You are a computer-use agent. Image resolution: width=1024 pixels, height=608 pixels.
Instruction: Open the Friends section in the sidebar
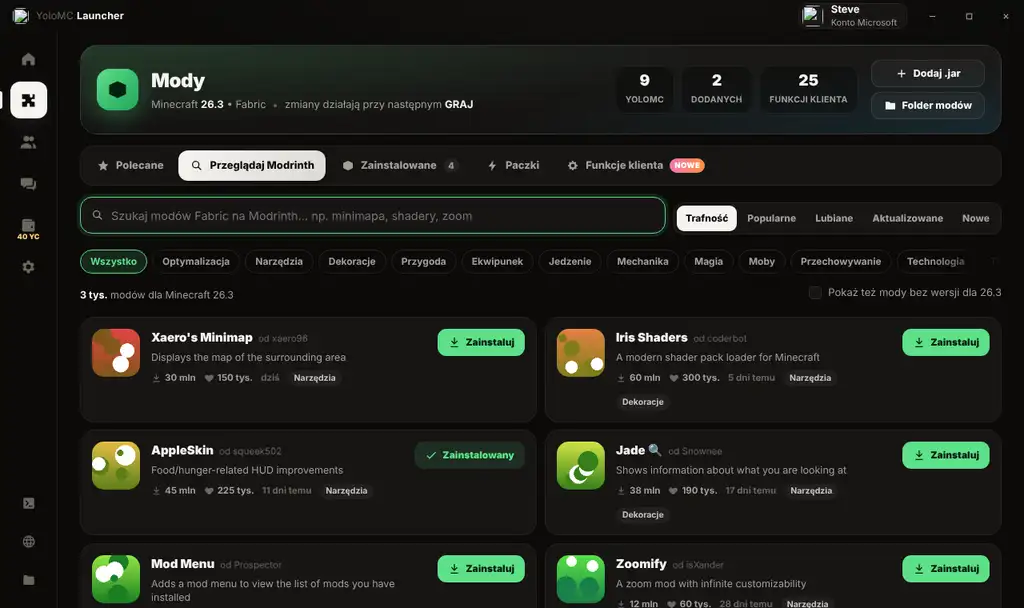[28, 142]
